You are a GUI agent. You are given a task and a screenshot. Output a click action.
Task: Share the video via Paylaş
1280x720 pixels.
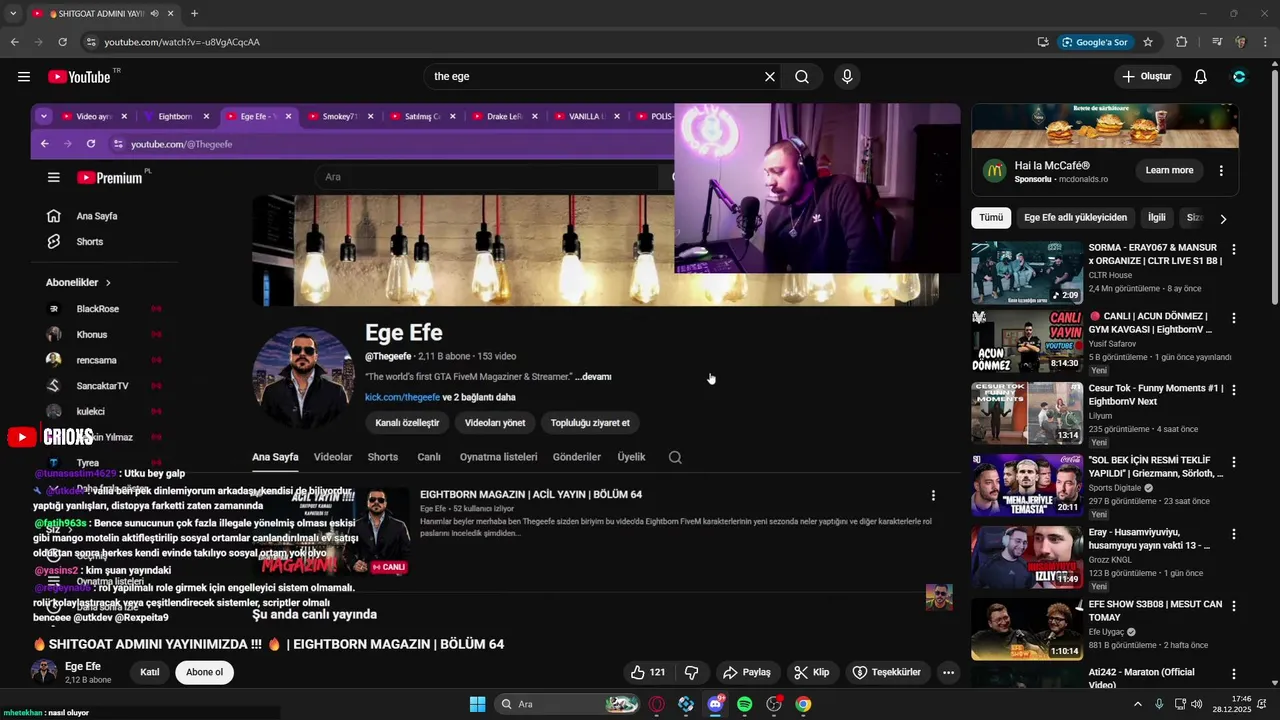(747, 672)
